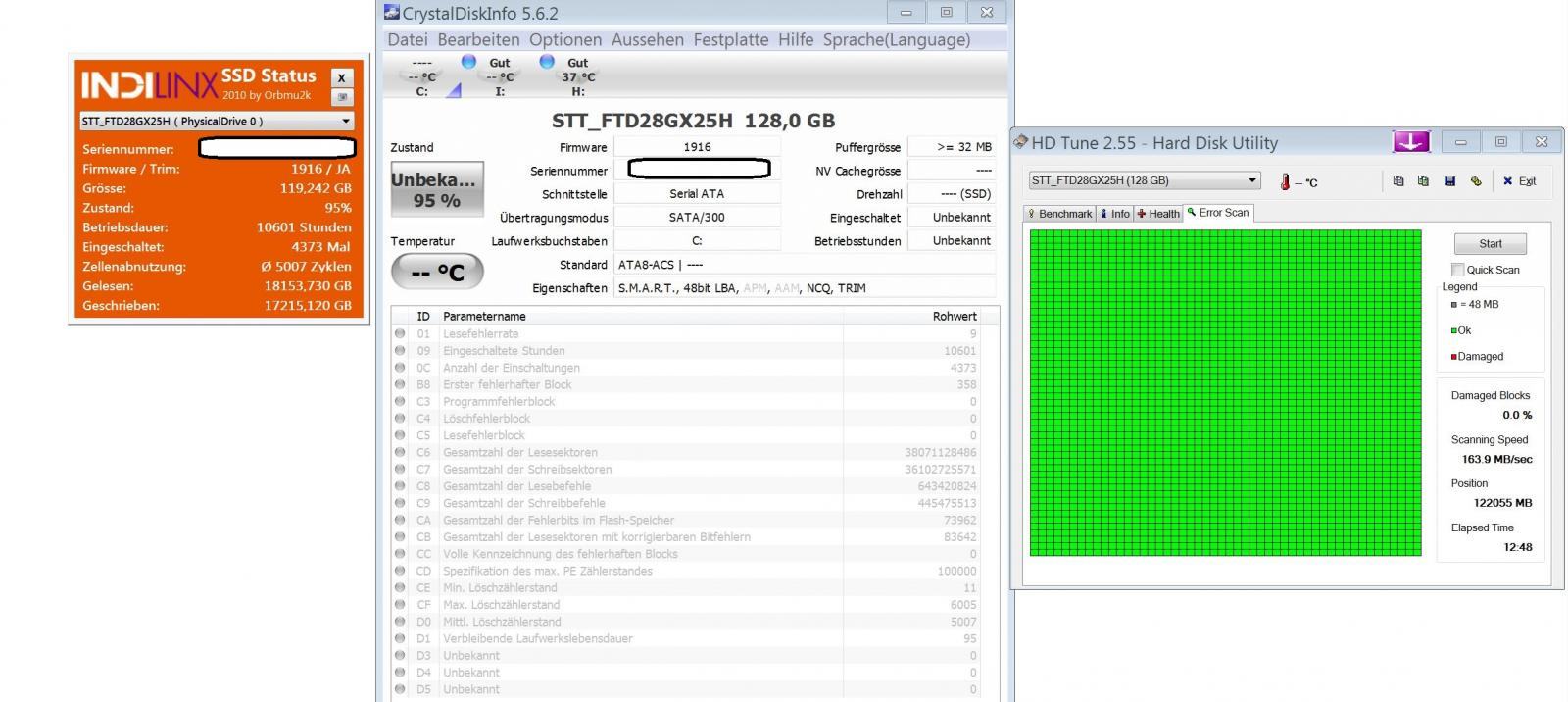Click the copy text icon in HD Tune toolbar

1398,180
